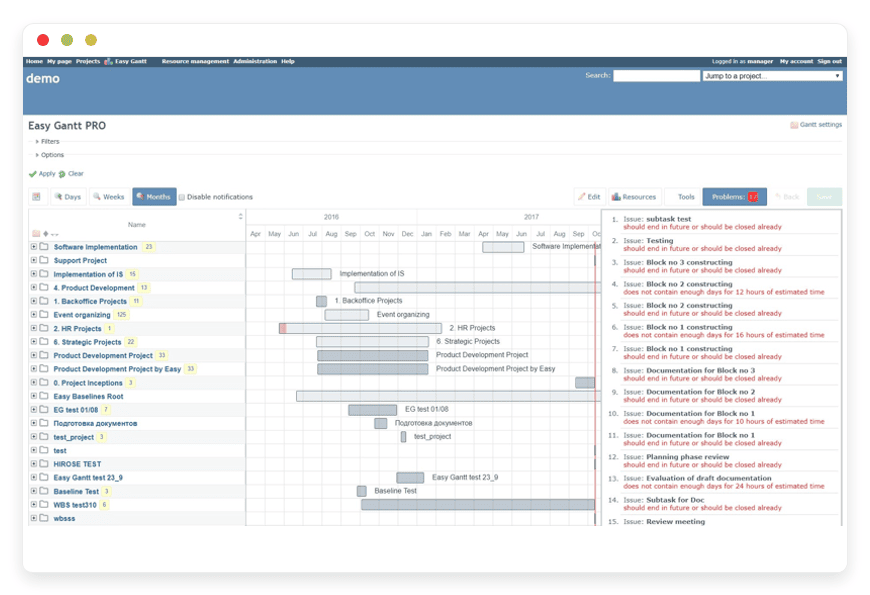Open 0. Project Inceptions project link
This screenshot has width=870, height=595.
[88, 383]
